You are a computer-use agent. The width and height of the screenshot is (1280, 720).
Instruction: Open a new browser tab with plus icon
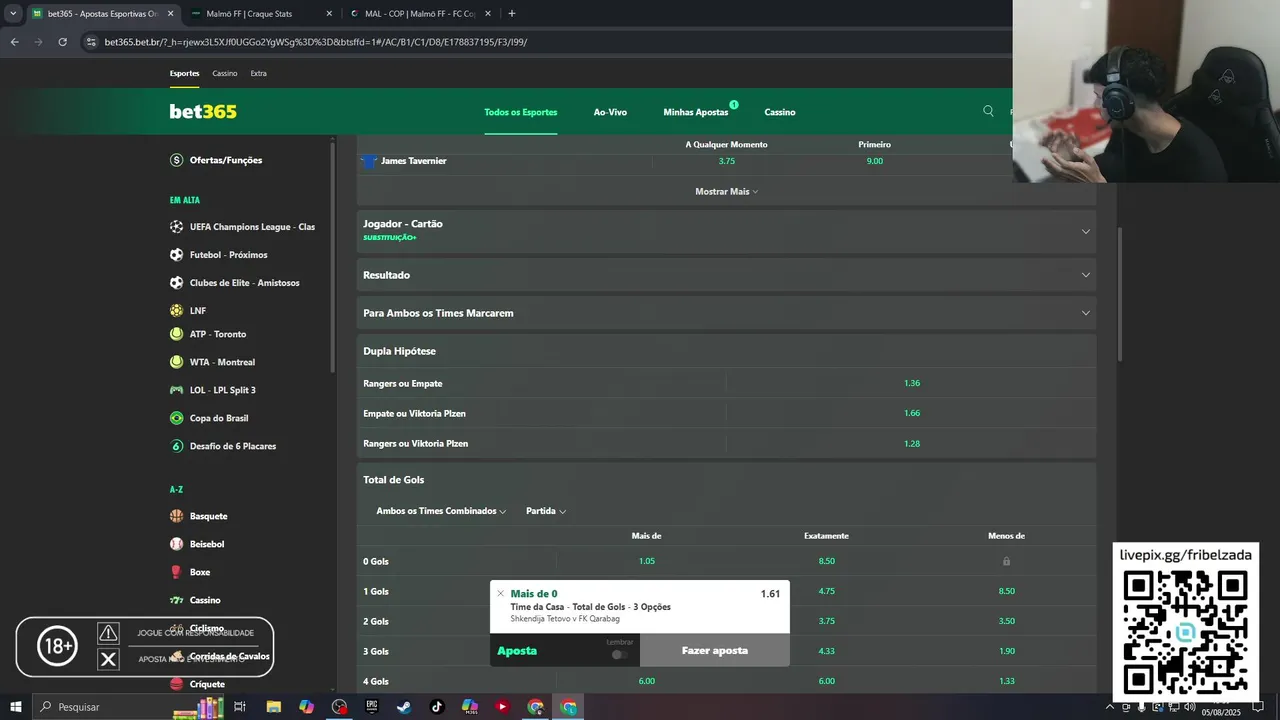(x=512, y=14)
